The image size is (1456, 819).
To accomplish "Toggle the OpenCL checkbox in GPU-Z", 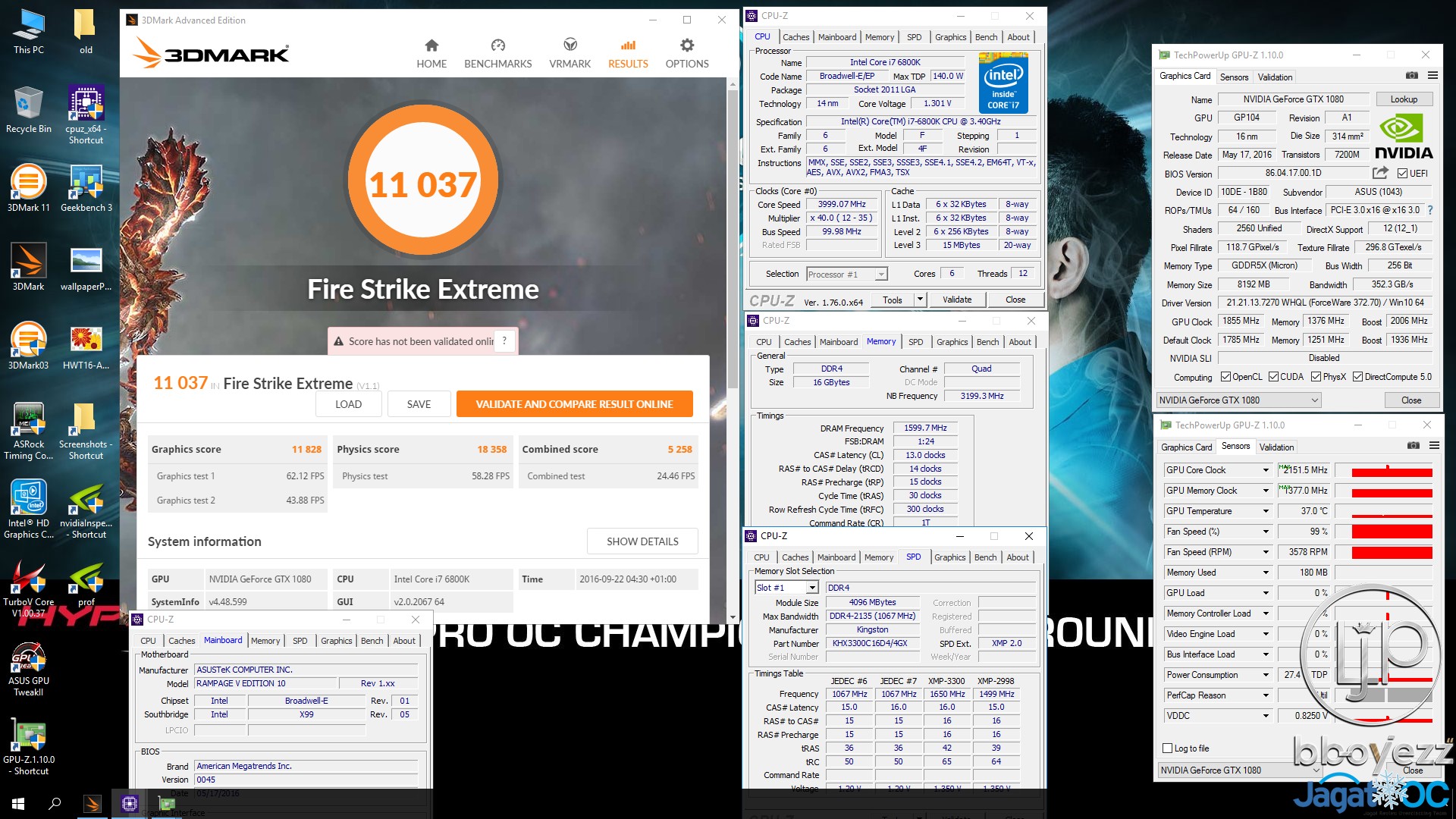I will [1225, 377].
